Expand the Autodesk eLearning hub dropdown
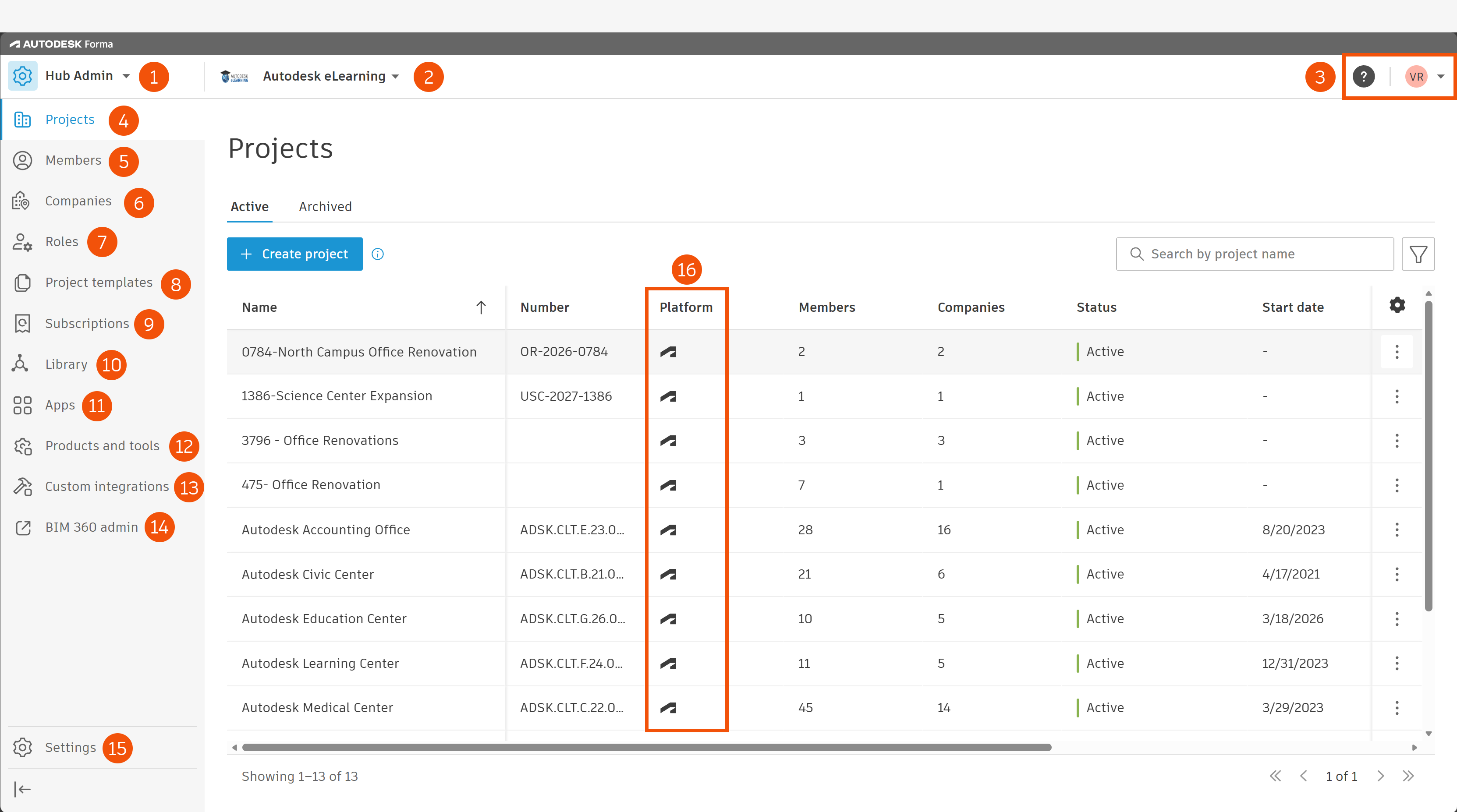The height and width of the screenshot is (812, 1457). click(x=395, y=76)
